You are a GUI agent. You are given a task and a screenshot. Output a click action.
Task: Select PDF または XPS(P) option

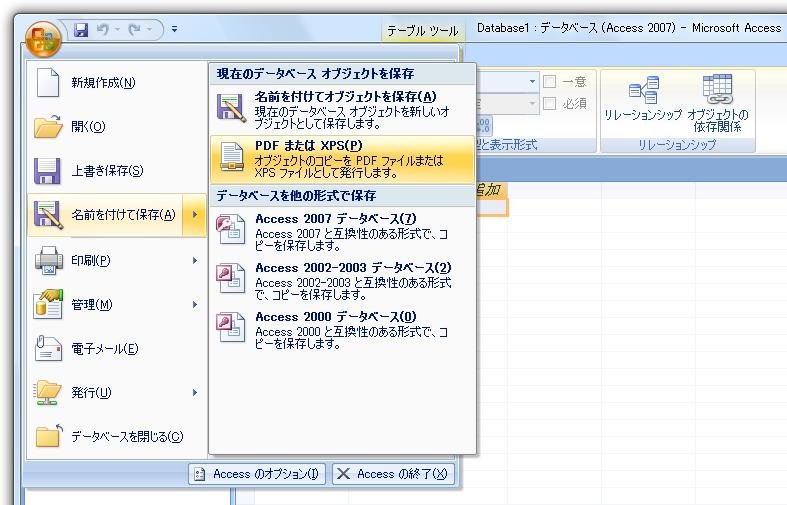pos(342,159)
